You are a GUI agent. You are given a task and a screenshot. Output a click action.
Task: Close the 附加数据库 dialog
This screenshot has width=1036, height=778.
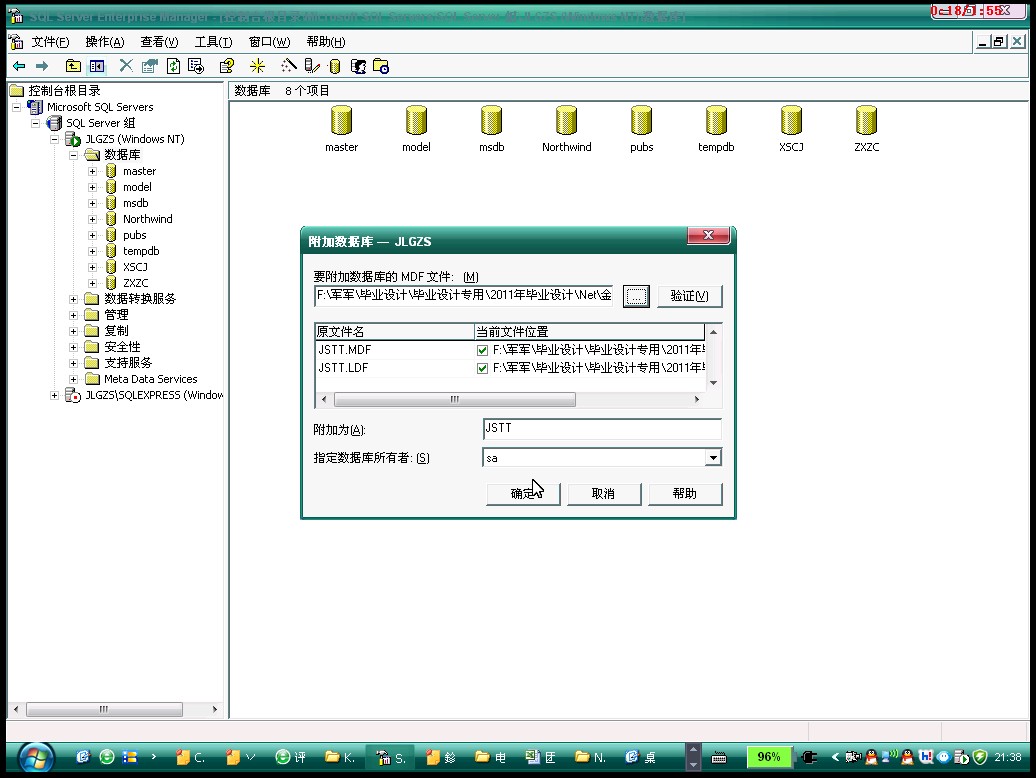[708, 235]
